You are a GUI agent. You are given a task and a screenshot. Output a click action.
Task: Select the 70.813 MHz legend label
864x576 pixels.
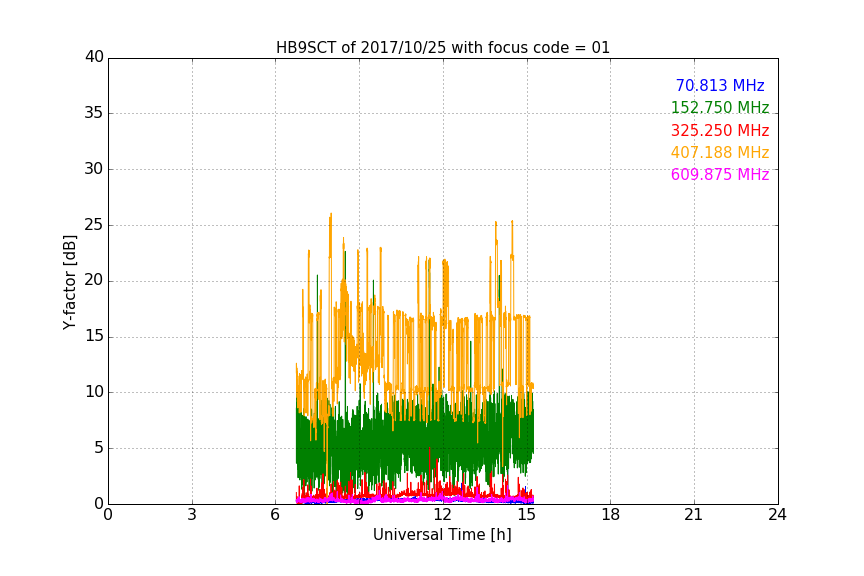720,85
